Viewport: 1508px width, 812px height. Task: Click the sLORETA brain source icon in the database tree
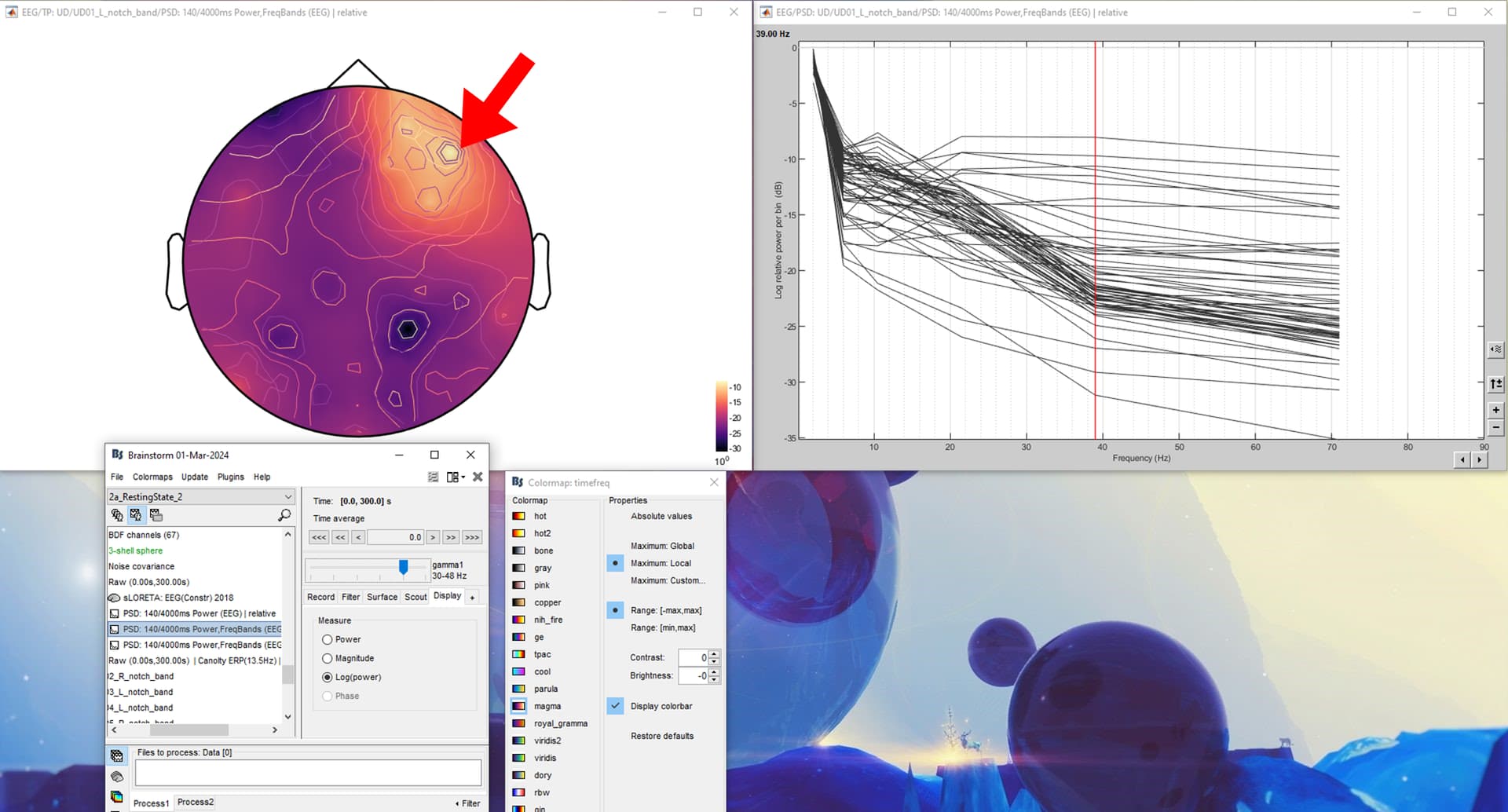(x=114, y=598)
